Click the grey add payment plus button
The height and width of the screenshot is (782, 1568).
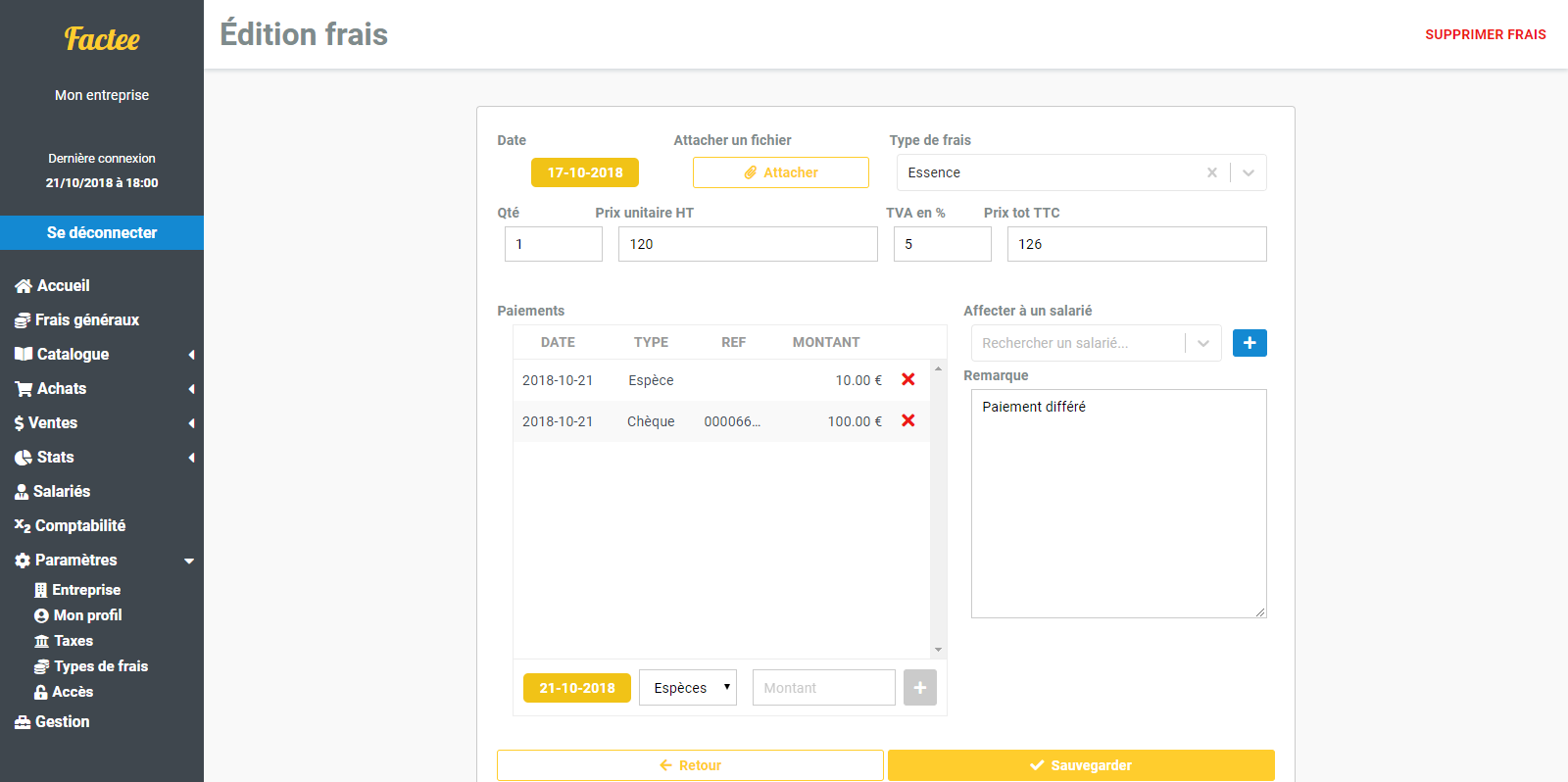point(919,688)
